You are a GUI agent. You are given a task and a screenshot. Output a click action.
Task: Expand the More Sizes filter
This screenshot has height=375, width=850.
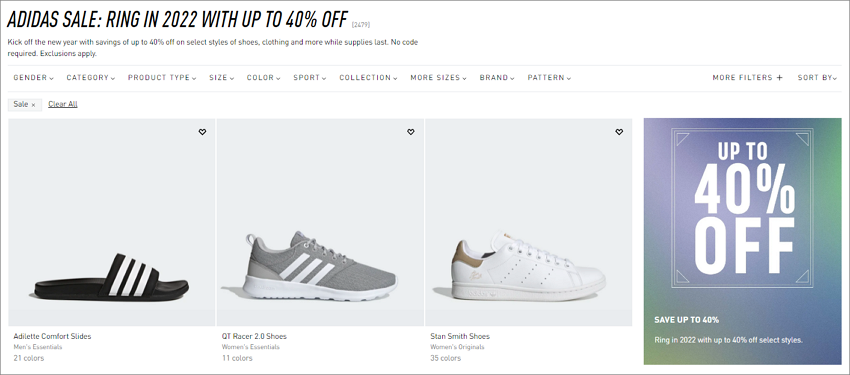point(438,77)
